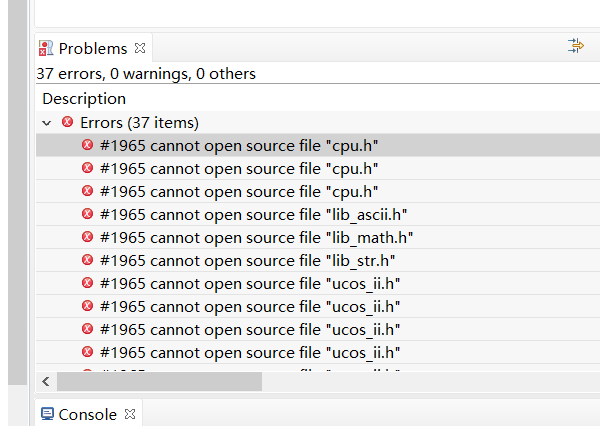Click error icon of "lib_ascii.h" entry
The width and height of the screenshot is (600, 426).
87,214
